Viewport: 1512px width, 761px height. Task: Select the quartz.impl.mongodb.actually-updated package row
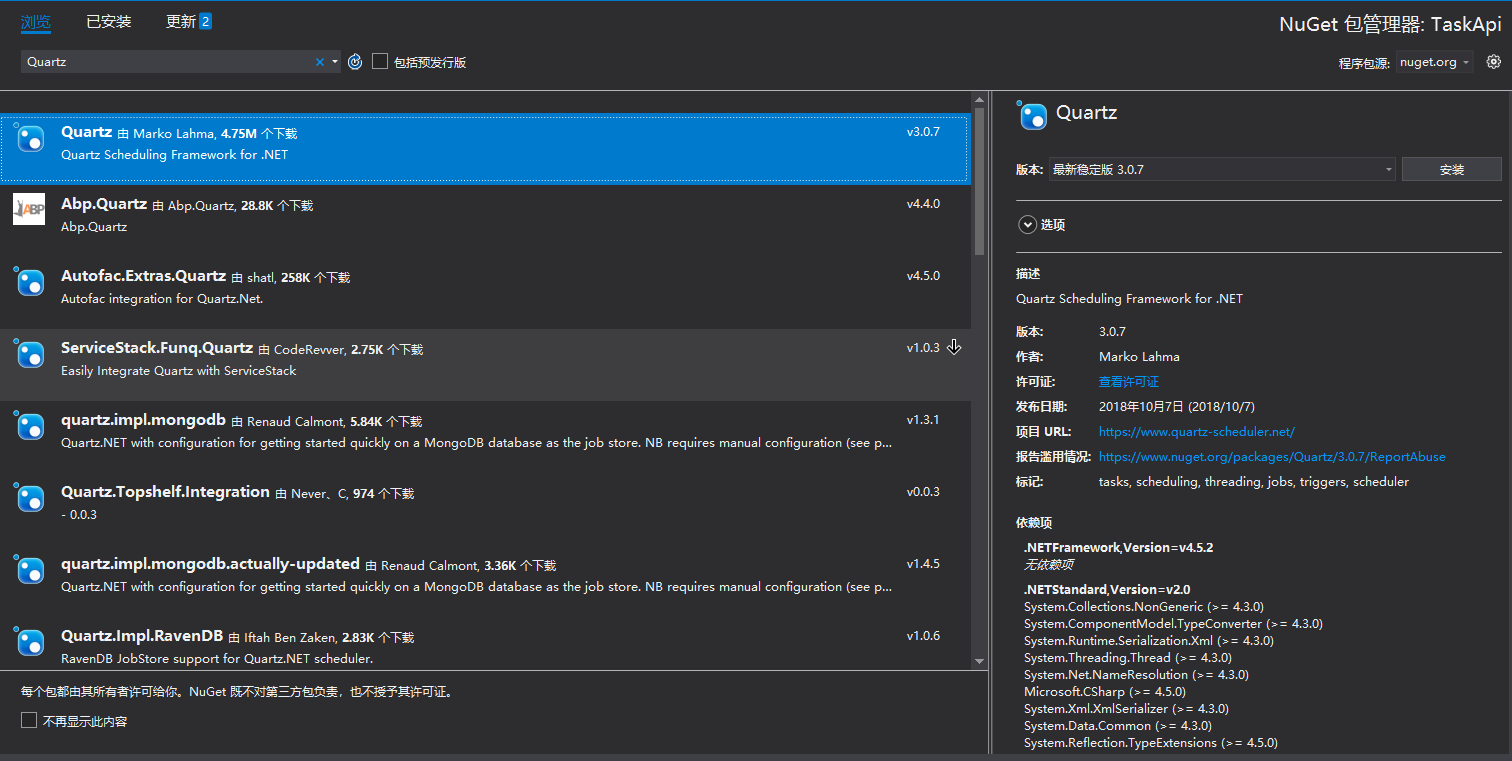[x=485, y=581]
